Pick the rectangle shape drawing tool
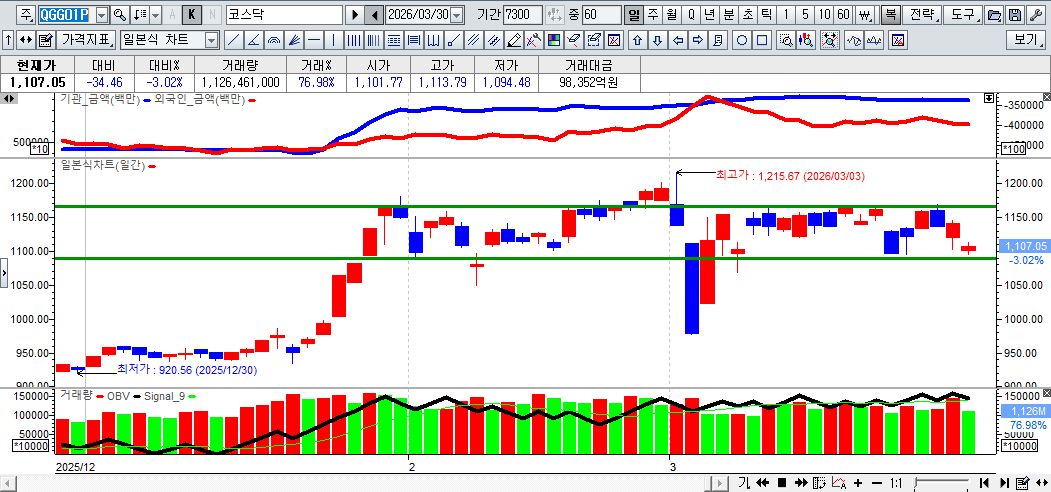 [762, 41]
